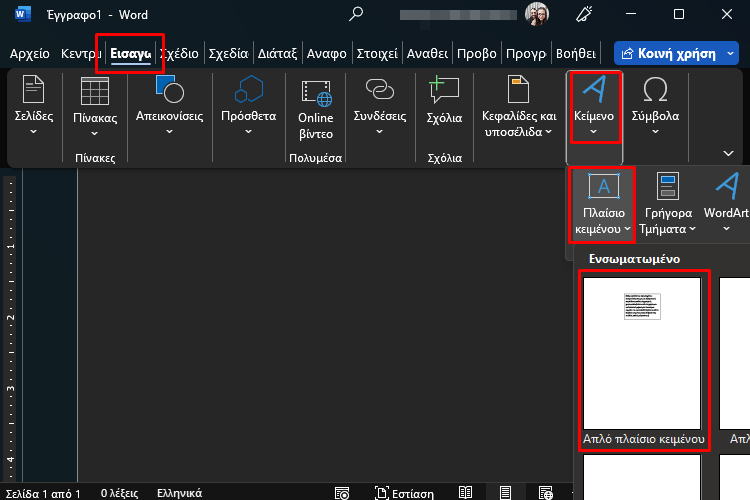Open the Αναθεώρηση review tab

(x=427, y=54)
